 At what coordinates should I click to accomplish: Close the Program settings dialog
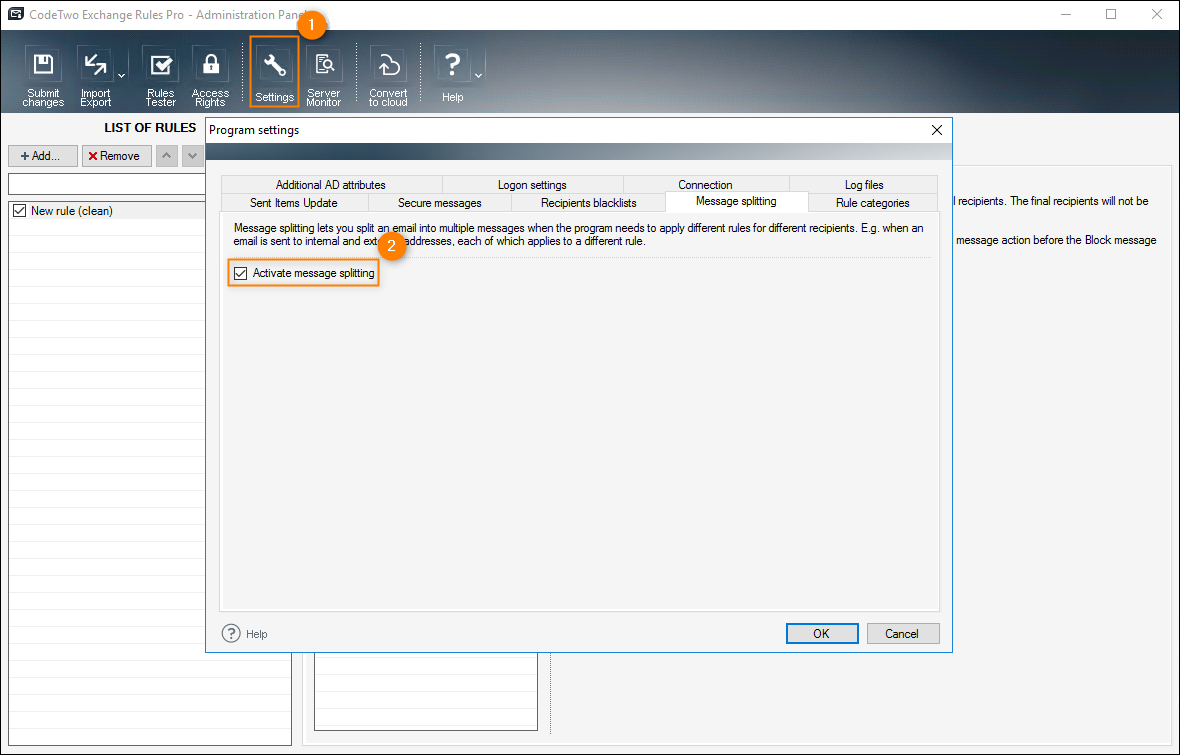coord(937,130)
